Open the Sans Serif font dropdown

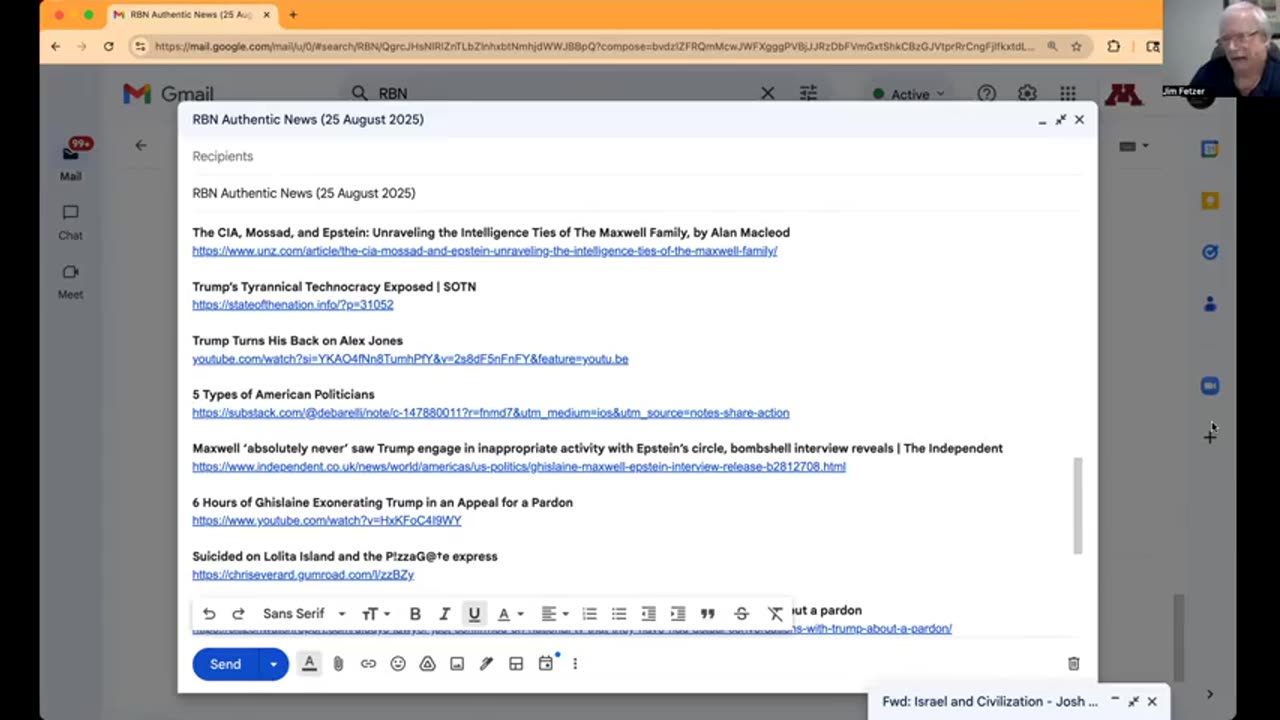pos(304,614)
